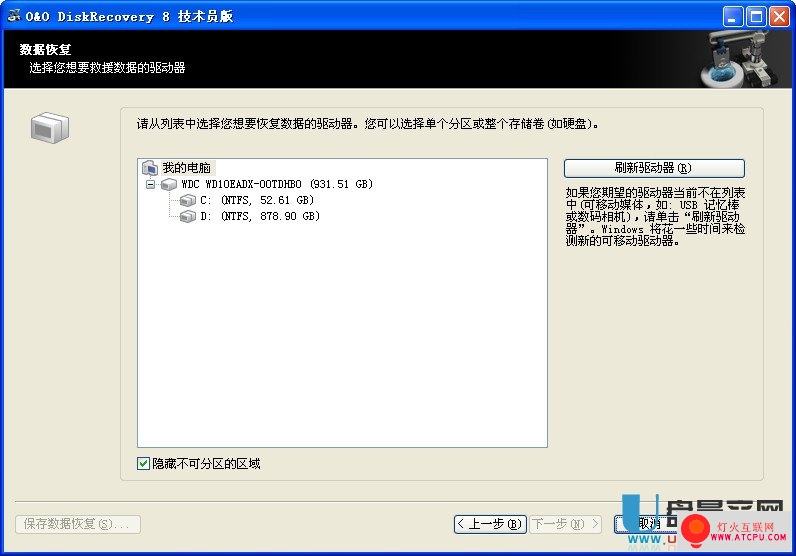
Task: Toggle the 隐藏不可分区的区域 checkbox
Action: click(143, 463)
